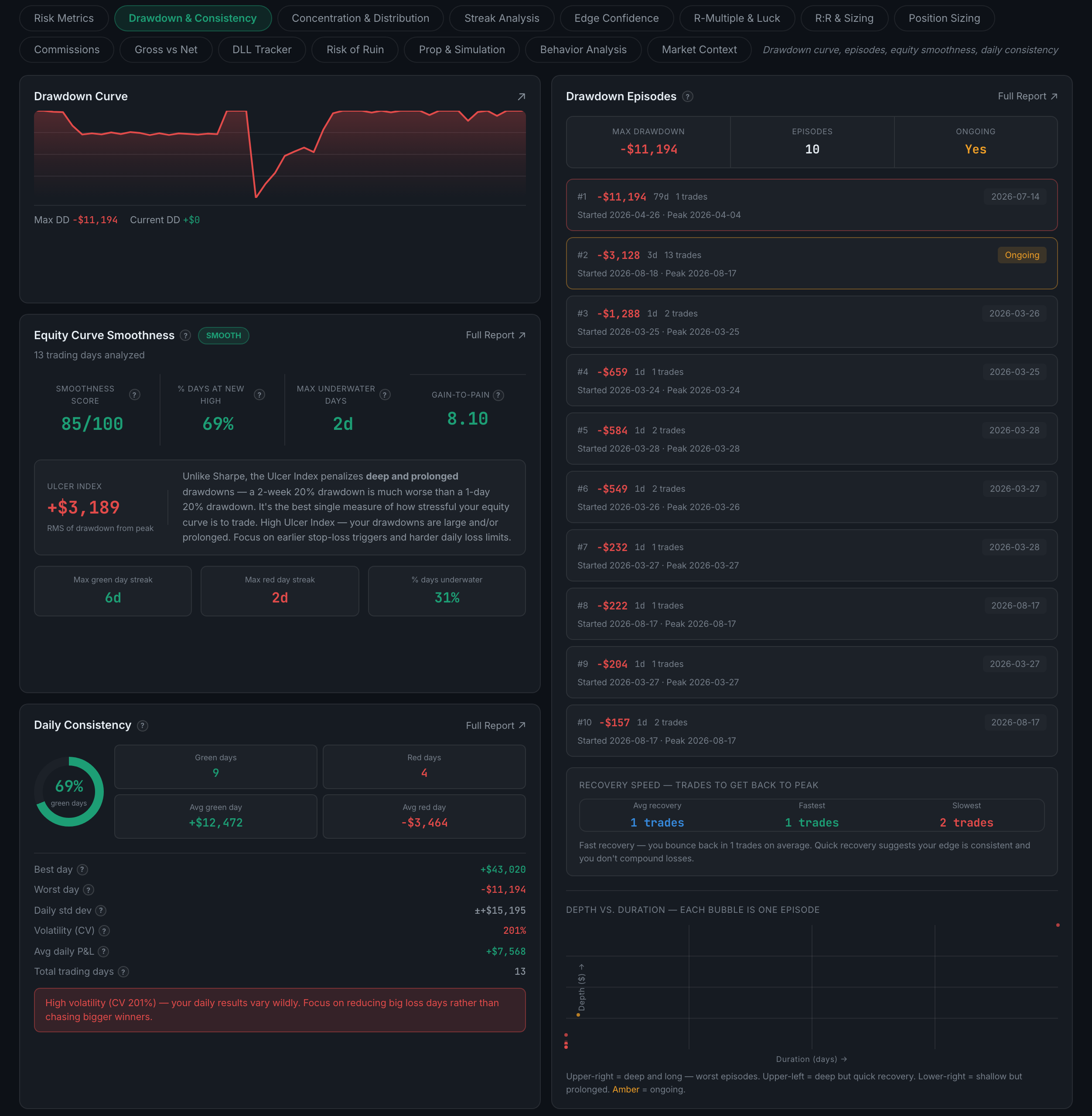Screen dimensions: 1092x1116
Task: Open the Streak Analysis tab
Action: tap(501, 18)
